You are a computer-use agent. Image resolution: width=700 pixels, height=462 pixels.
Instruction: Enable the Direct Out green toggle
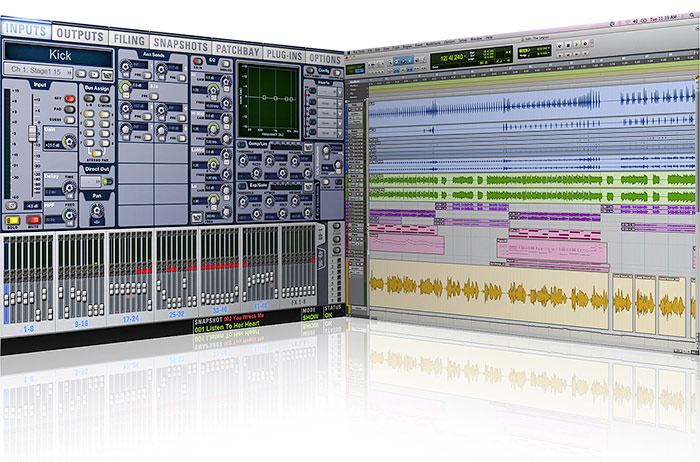[x=108, y=182]
